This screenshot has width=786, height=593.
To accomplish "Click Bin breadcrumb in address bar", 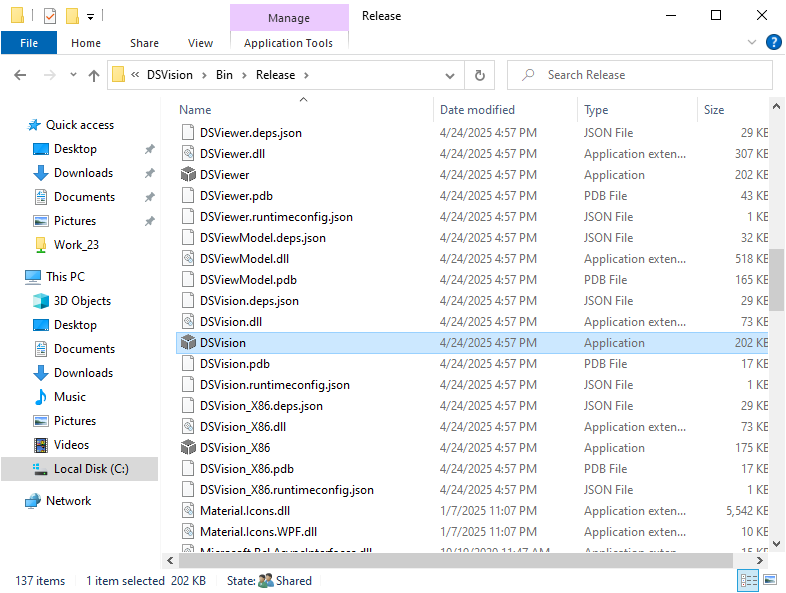I will point(224,75).
